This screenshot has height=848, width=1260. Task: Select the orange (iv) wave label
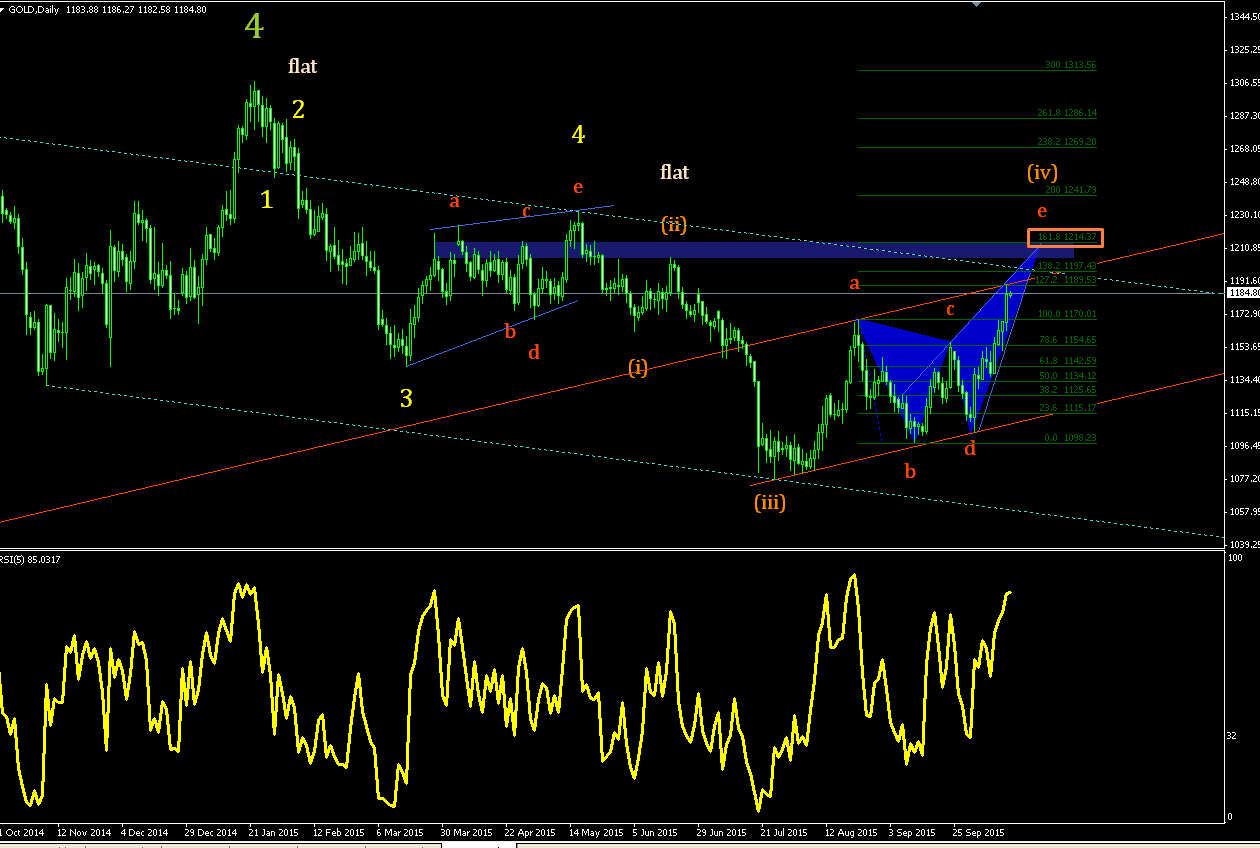click(x=1043, y=172)
